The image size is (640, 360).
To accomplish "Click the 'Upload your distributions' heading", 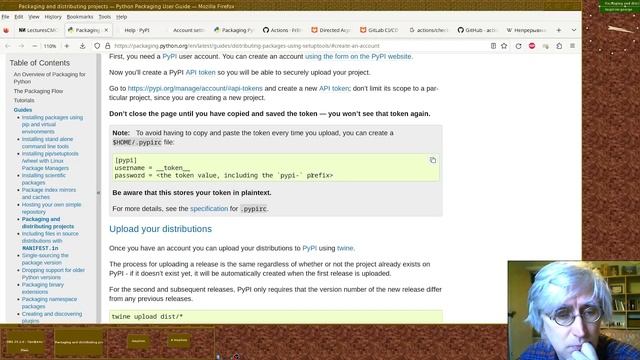I will [x=160, y=229].
